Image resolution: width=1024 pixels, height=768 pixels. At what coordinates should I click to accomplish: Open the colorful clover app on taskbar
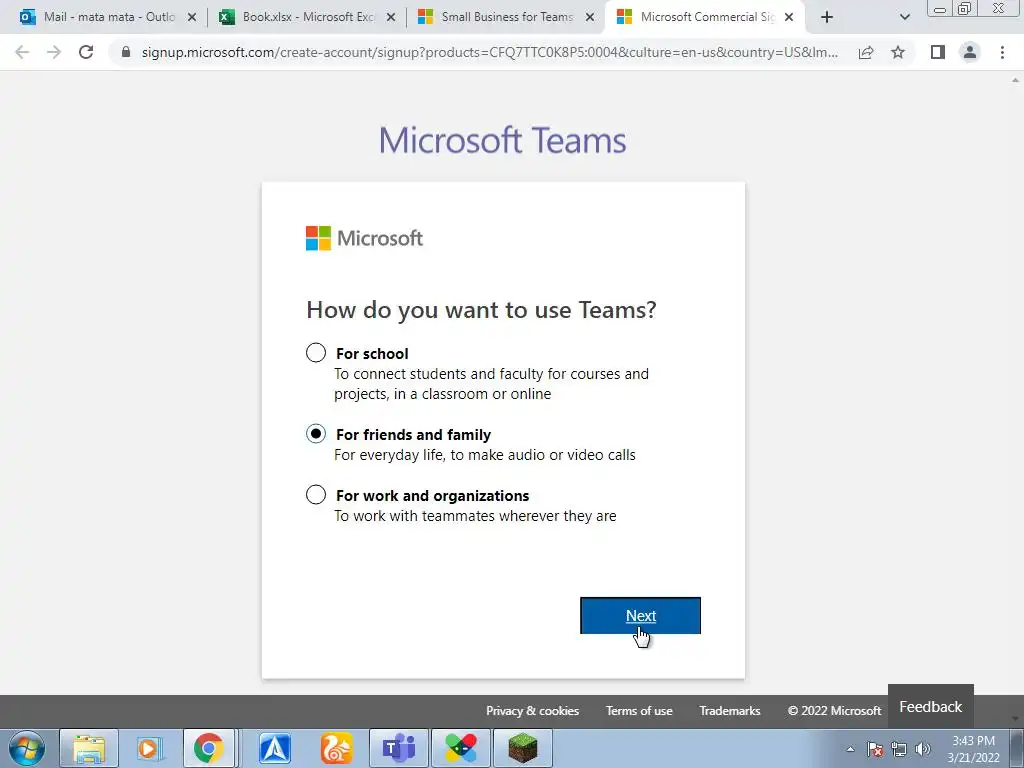point(460,748)
